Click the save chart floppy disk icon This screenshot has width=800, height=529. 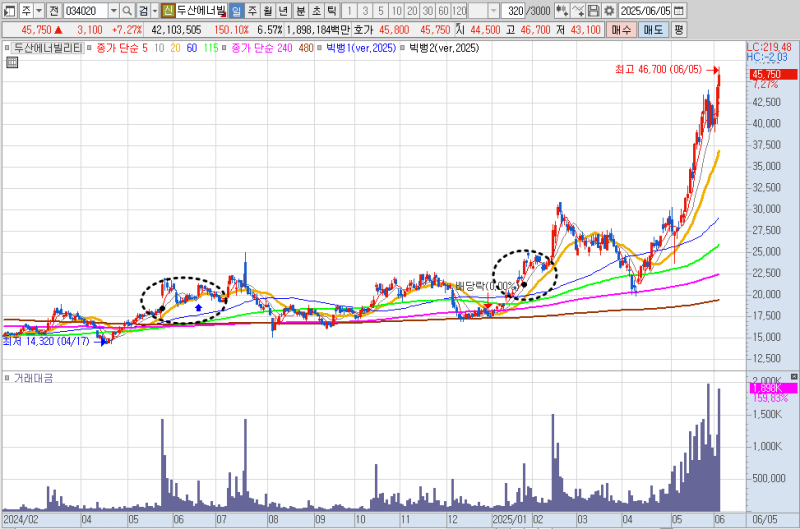click(x=594, y=10)
